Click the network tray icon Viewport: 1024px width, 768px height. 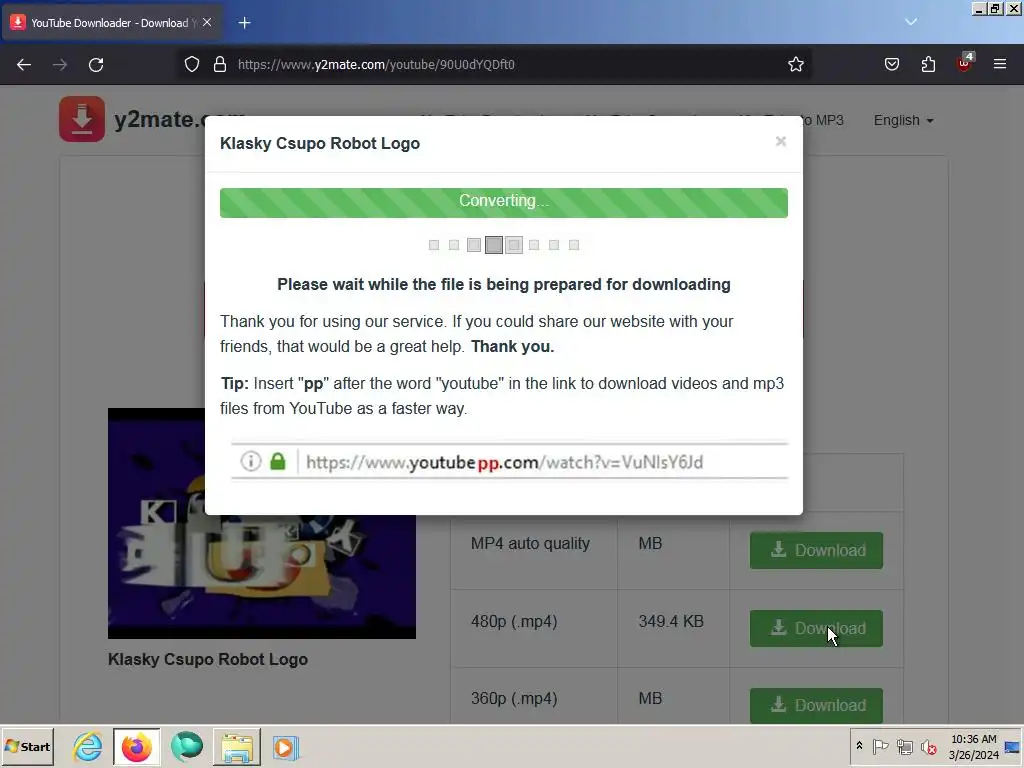click(x=904, y=746)
